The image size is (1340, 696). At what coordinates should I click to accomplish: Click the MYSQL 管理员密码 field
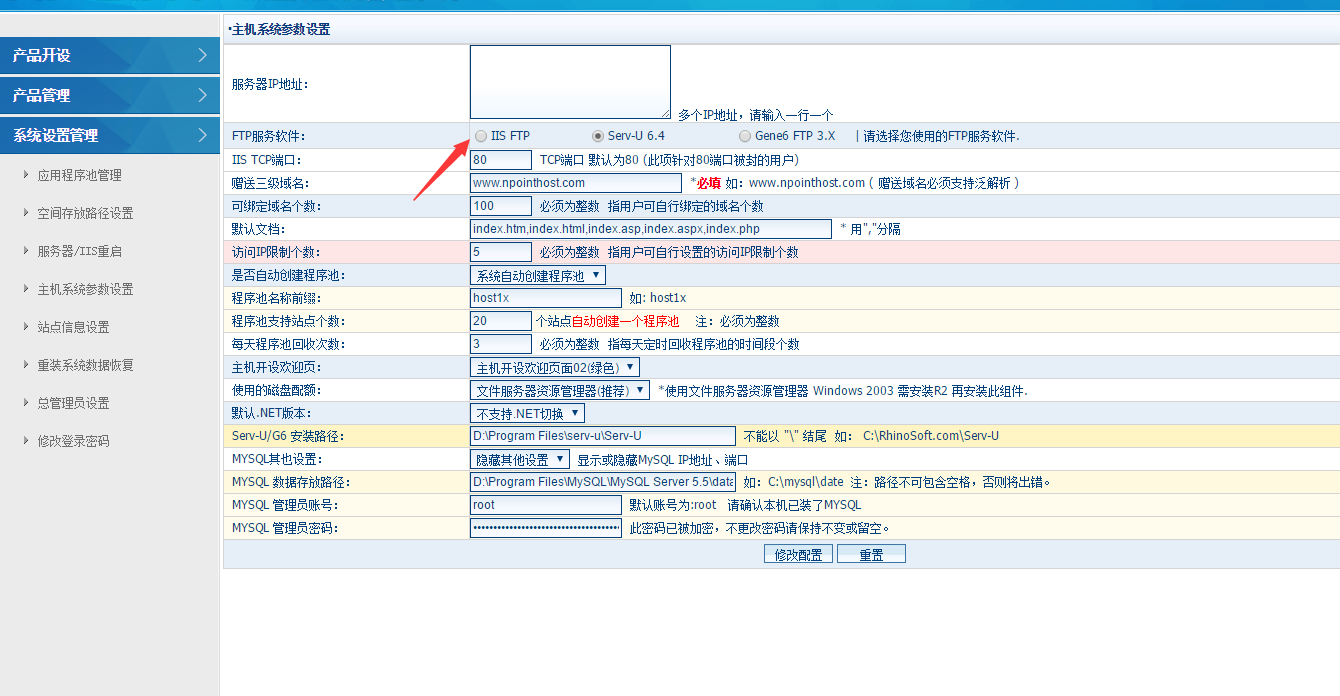(546, 528)
